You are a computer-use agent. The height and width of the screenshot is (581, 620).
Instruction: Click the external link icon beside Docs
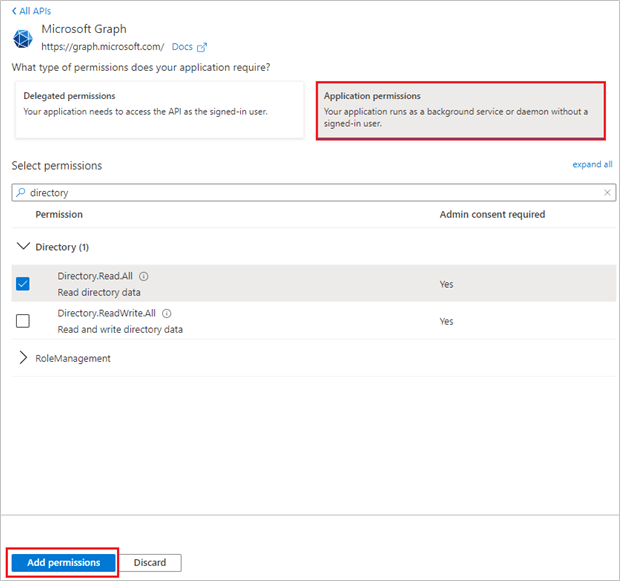click(x=202, y=47)
